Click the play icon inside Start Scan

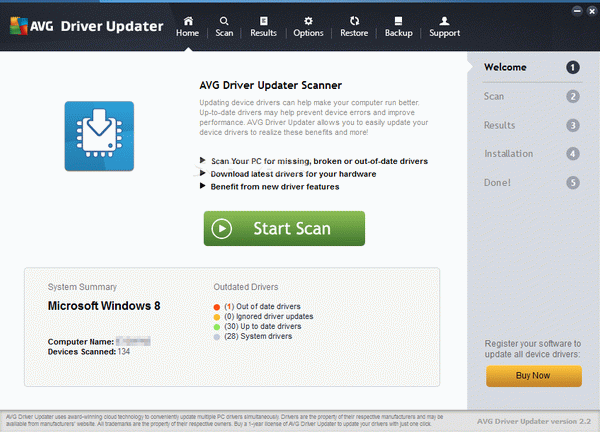click(222, 228)
